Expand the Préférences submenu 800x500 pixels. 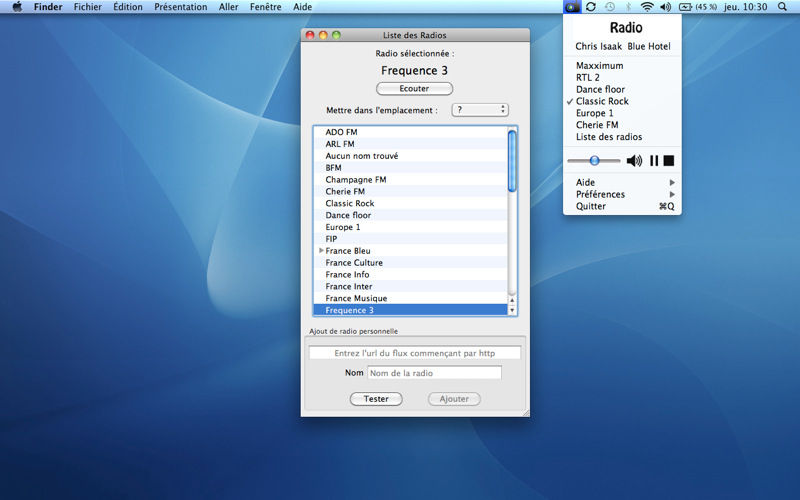click(x=622, y=194)
